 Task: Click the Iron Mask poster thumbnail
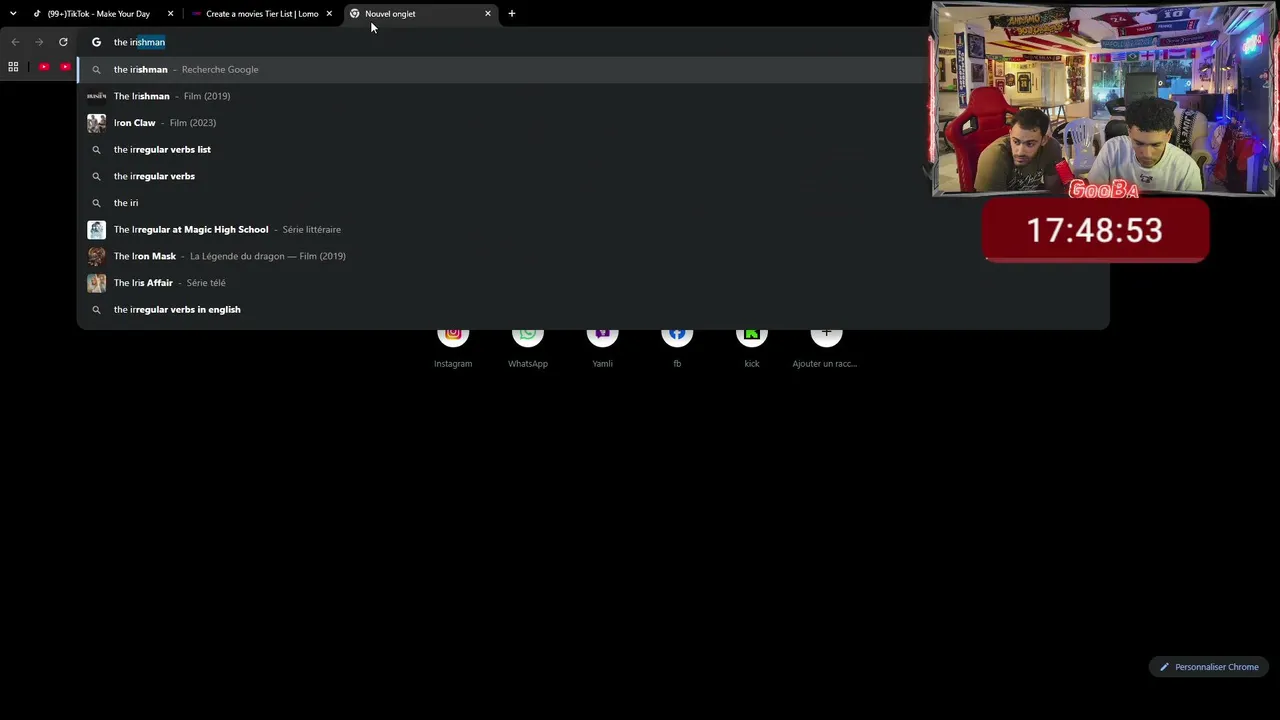pos(96,256)
